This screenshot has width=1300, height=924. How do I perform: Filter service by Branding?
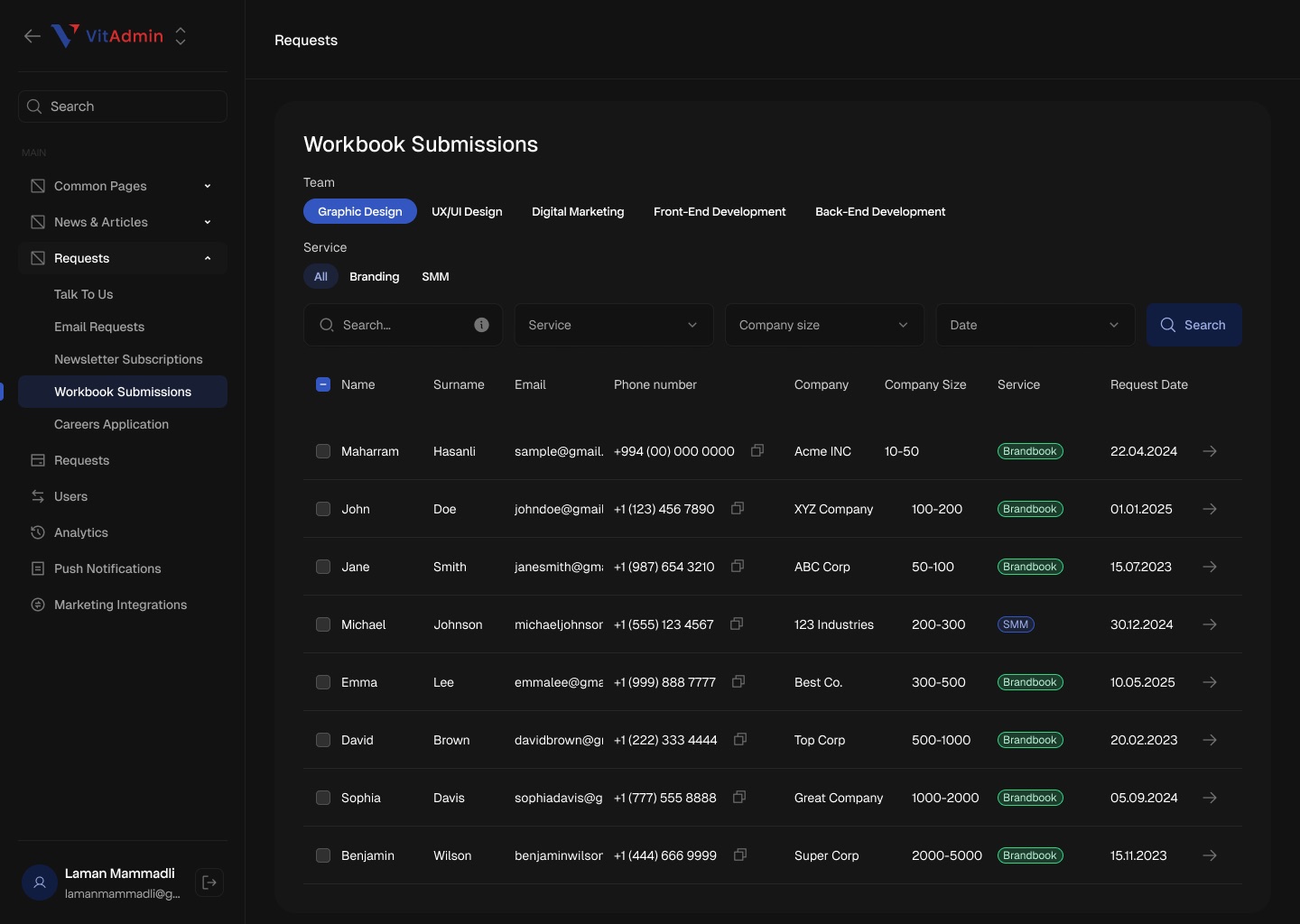[375, 276]
